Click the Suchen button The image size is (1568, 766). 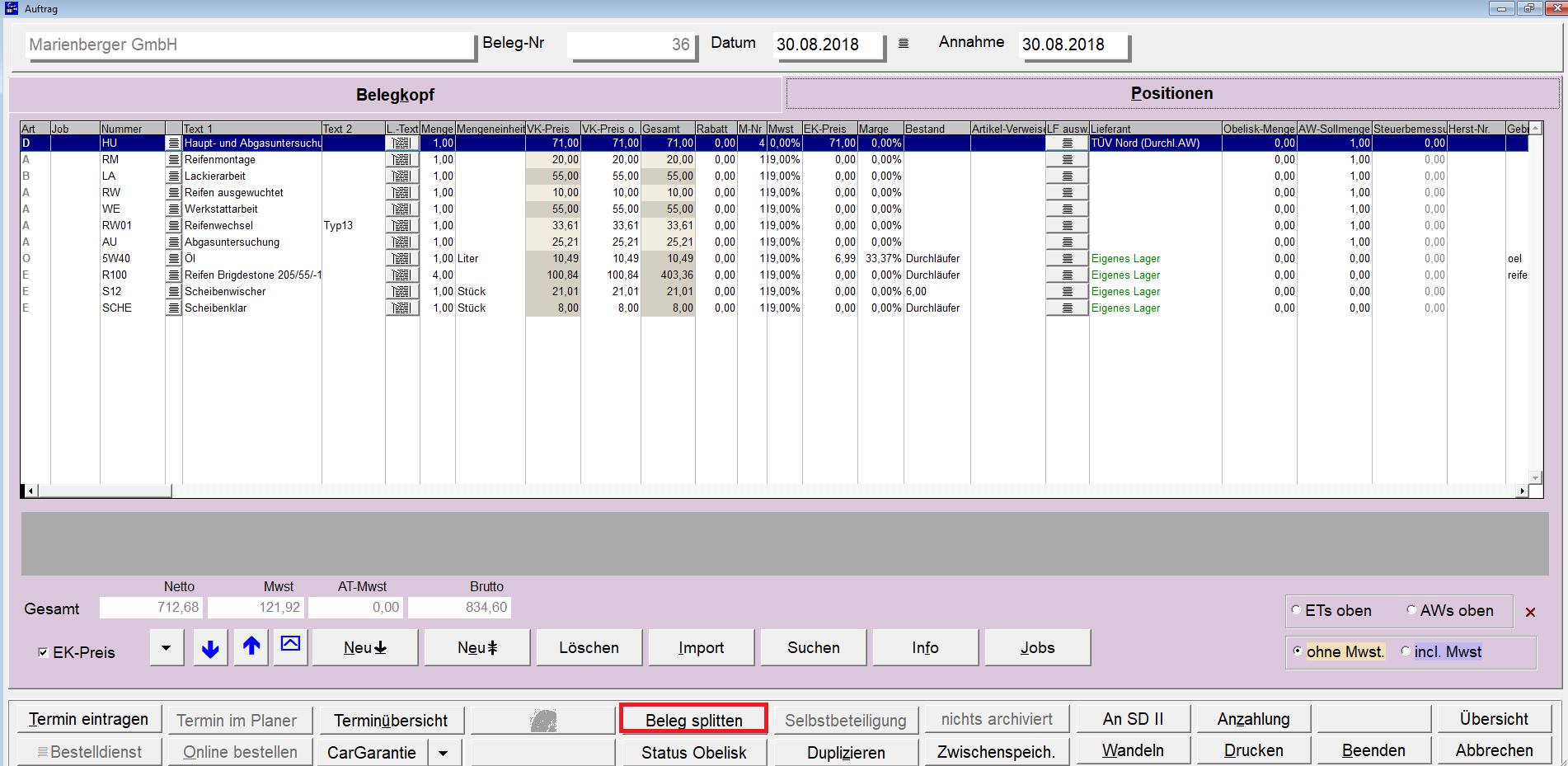[813, 648]
